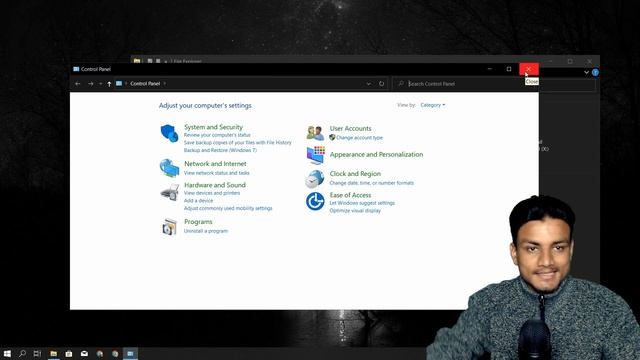
Task: Click the Control Panel title bar icon
Action: [76, 69]
